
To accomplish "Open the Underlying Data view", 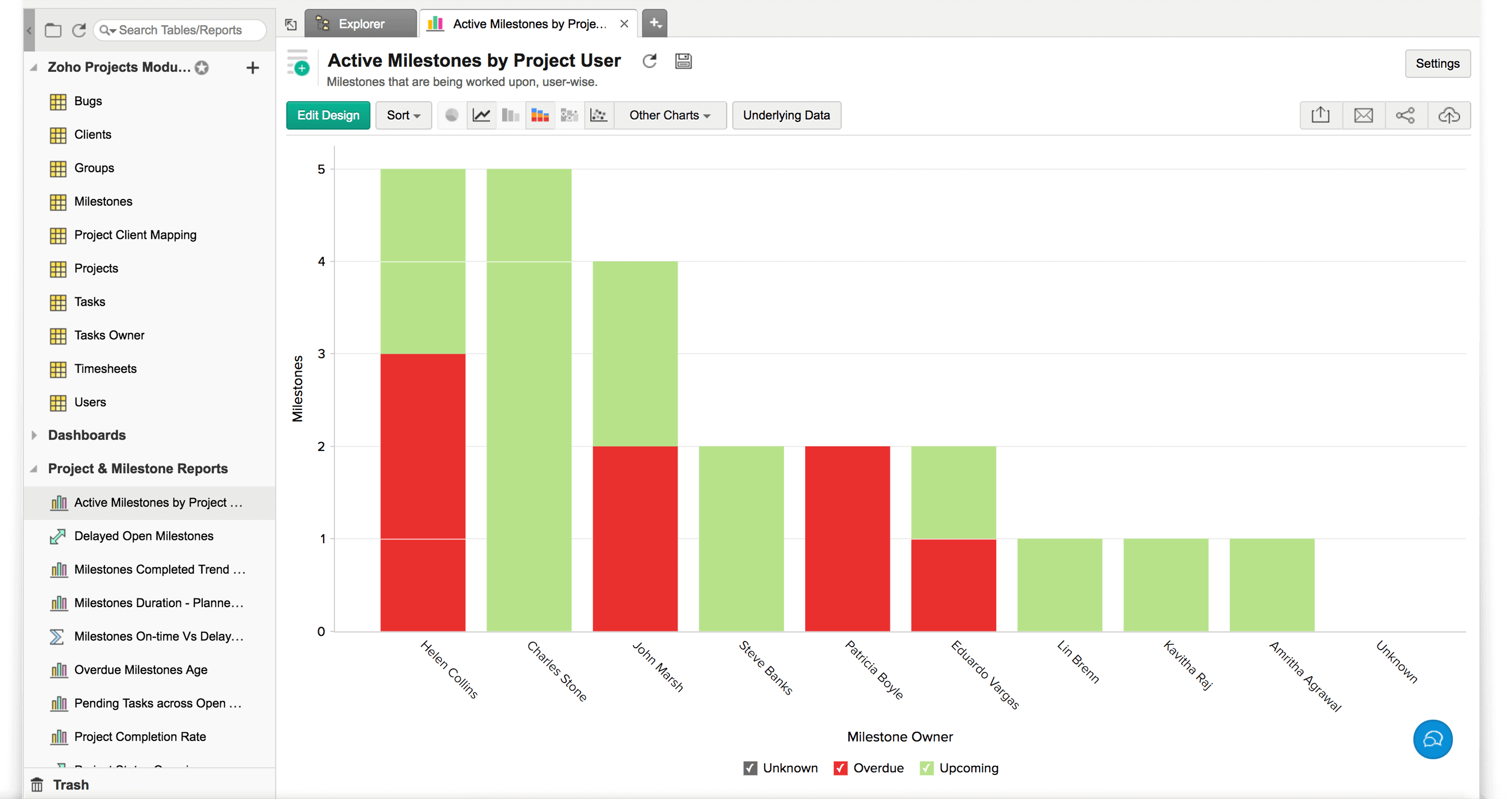I will 786,115.
